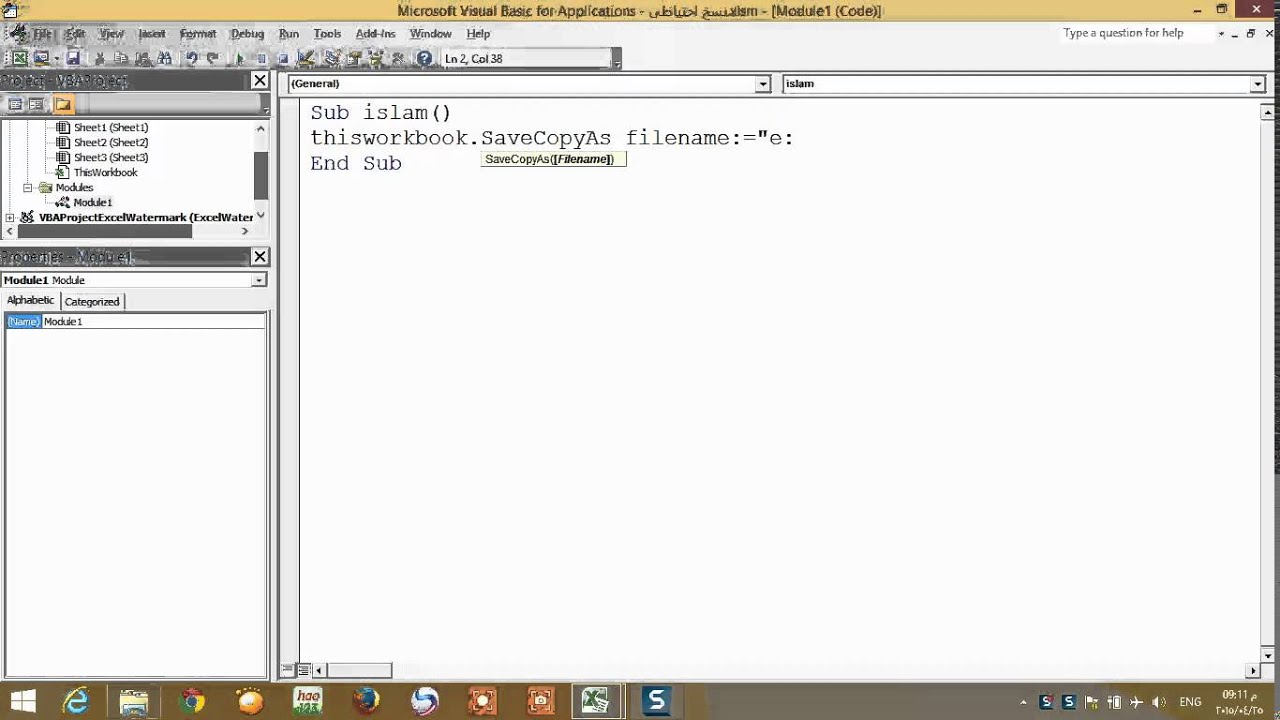1280x720 pixels.
Task: Click the Find binoculars icon
Action: pyautogui.click(x=164, y=58)
